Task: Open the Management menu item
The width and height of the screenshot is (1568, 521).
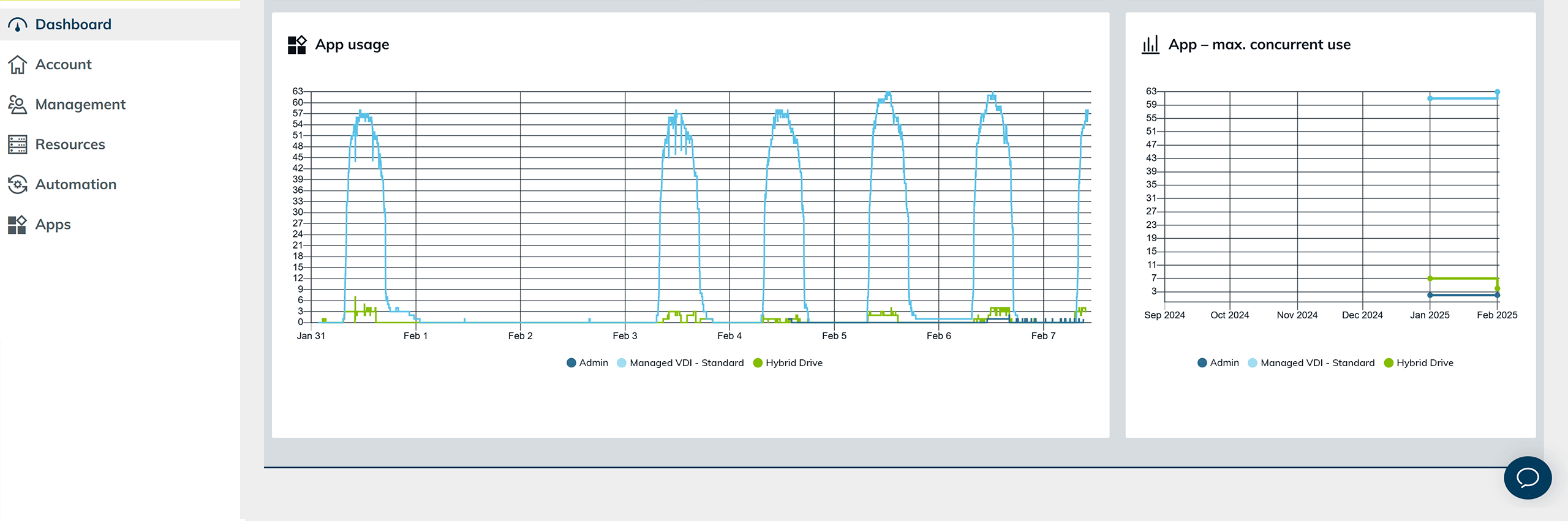Action: [80, 105]
